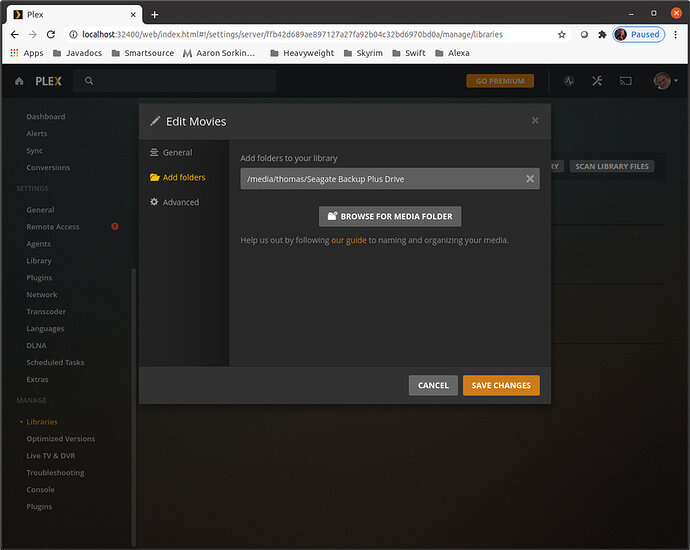Screen dimensions: 690x550
Task: Bookmark this page star icon
Action: (562, 34)
